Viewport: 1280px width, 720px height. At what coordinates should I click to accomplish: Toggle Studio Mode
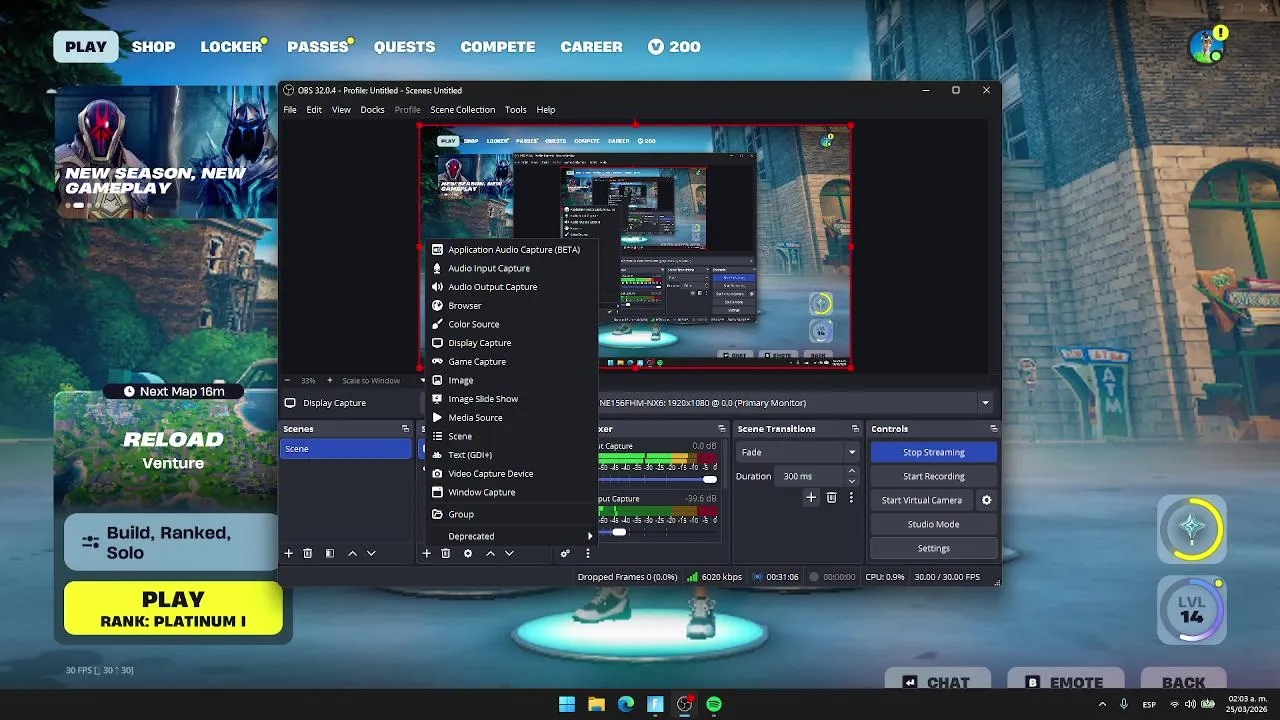click(x=933, y=524)
